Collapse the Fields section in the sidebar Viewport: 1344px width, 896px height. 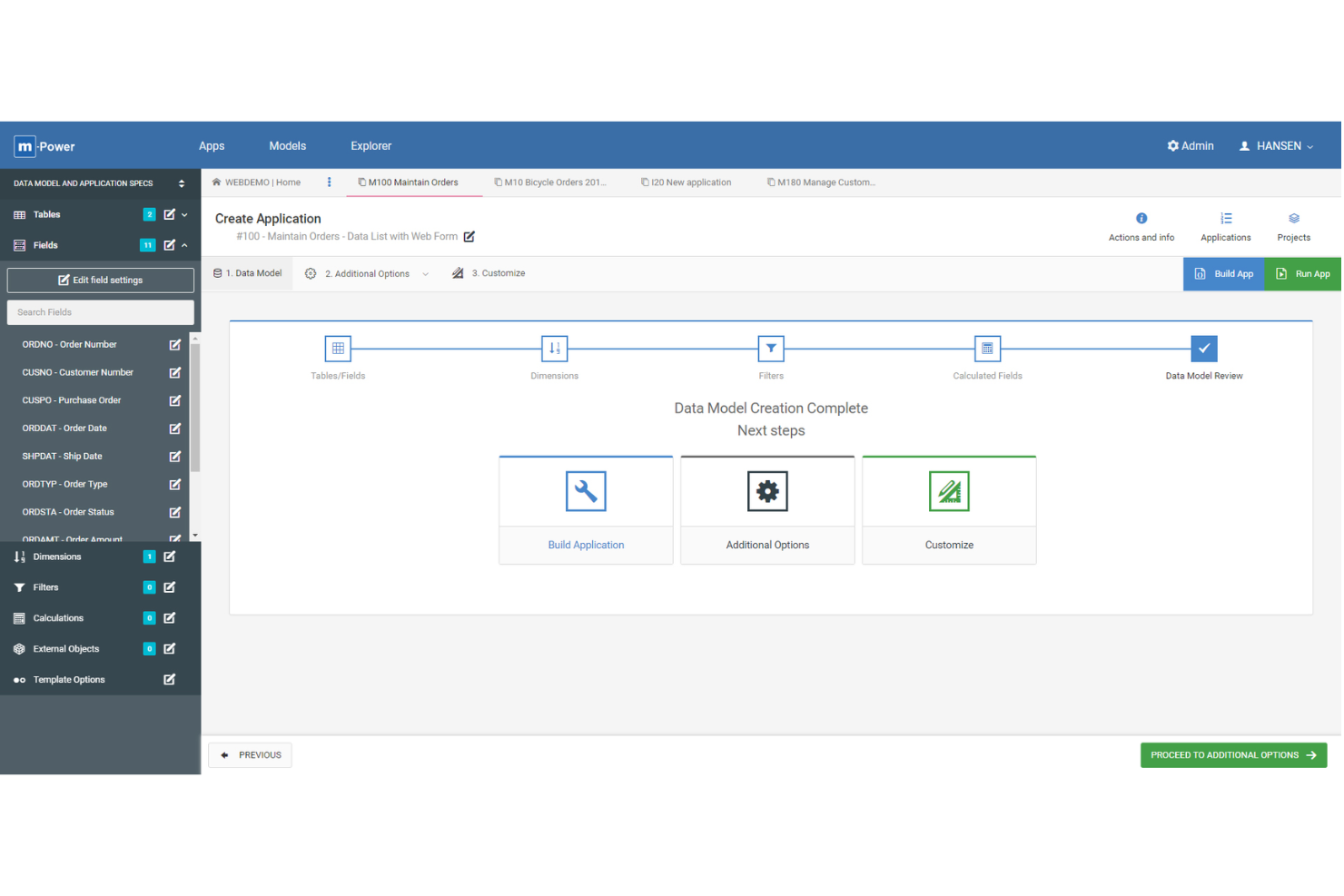pyautogui.click(x=184, y=245)
